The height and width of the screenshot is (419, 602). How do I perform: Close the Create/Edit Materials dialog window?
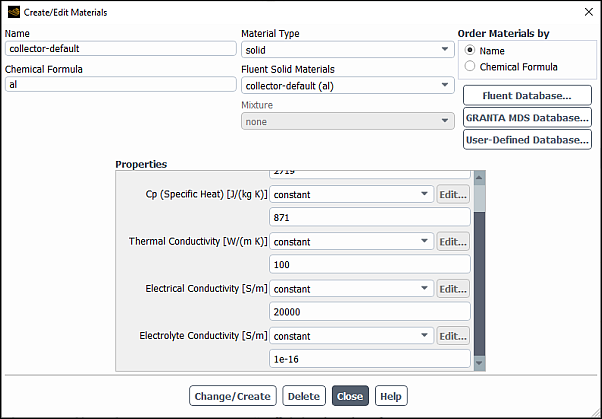(586, 12)
